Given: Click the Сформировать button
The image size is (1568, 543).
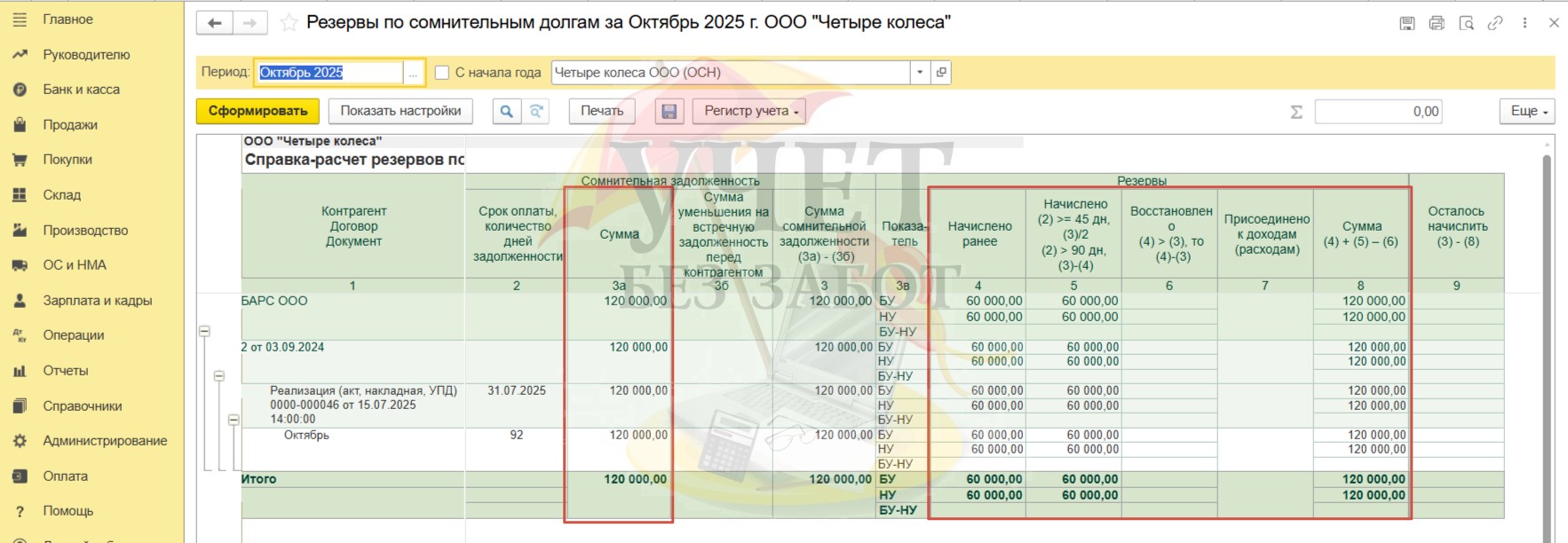Looking at the screenshot, I should tap(257, 111).
